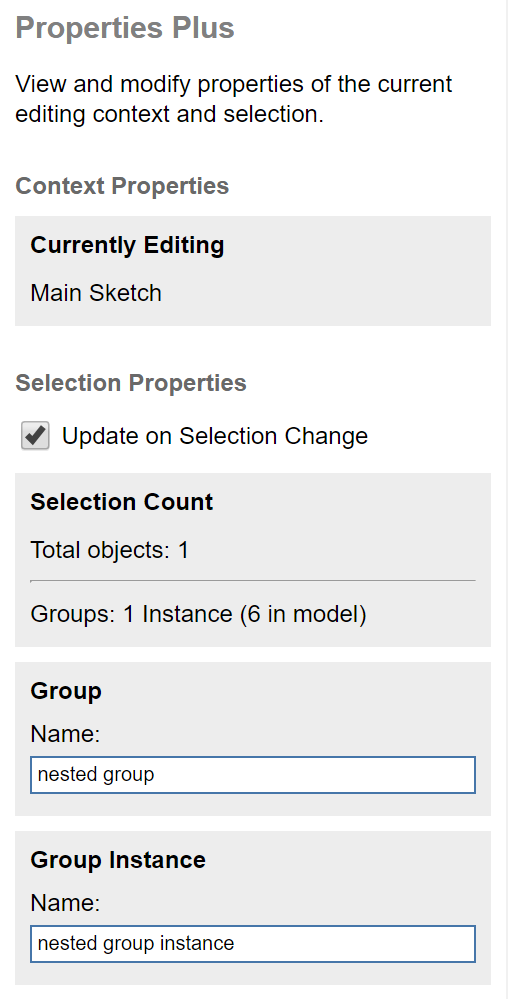Click the Selection Count heading
Viewport: 508px width, 999px height.
[122, 502]
